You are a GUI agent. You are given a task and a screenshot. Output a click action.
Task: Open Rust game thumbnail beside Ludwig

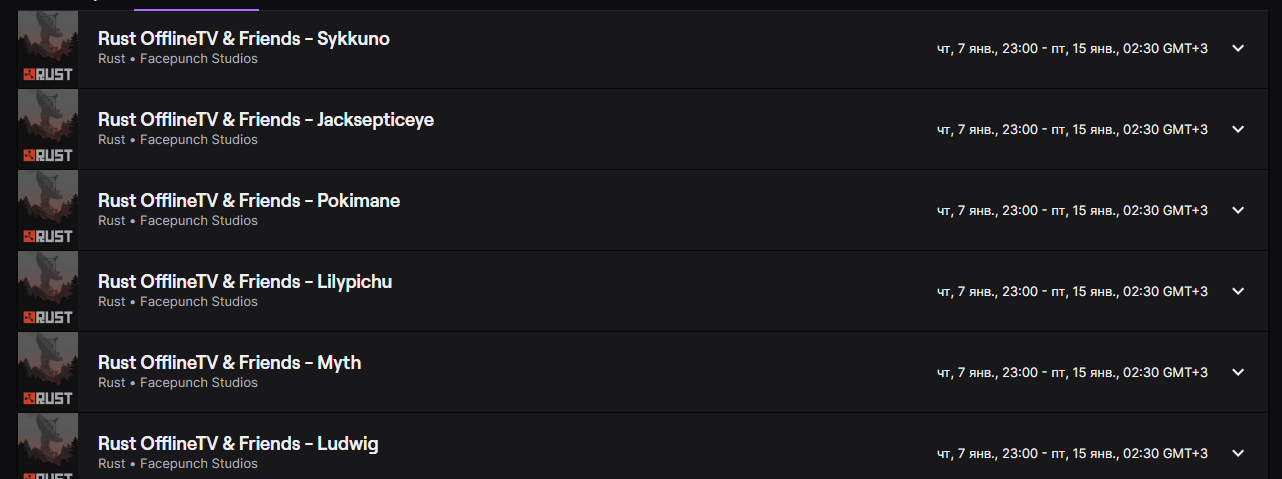click(48, 446)
